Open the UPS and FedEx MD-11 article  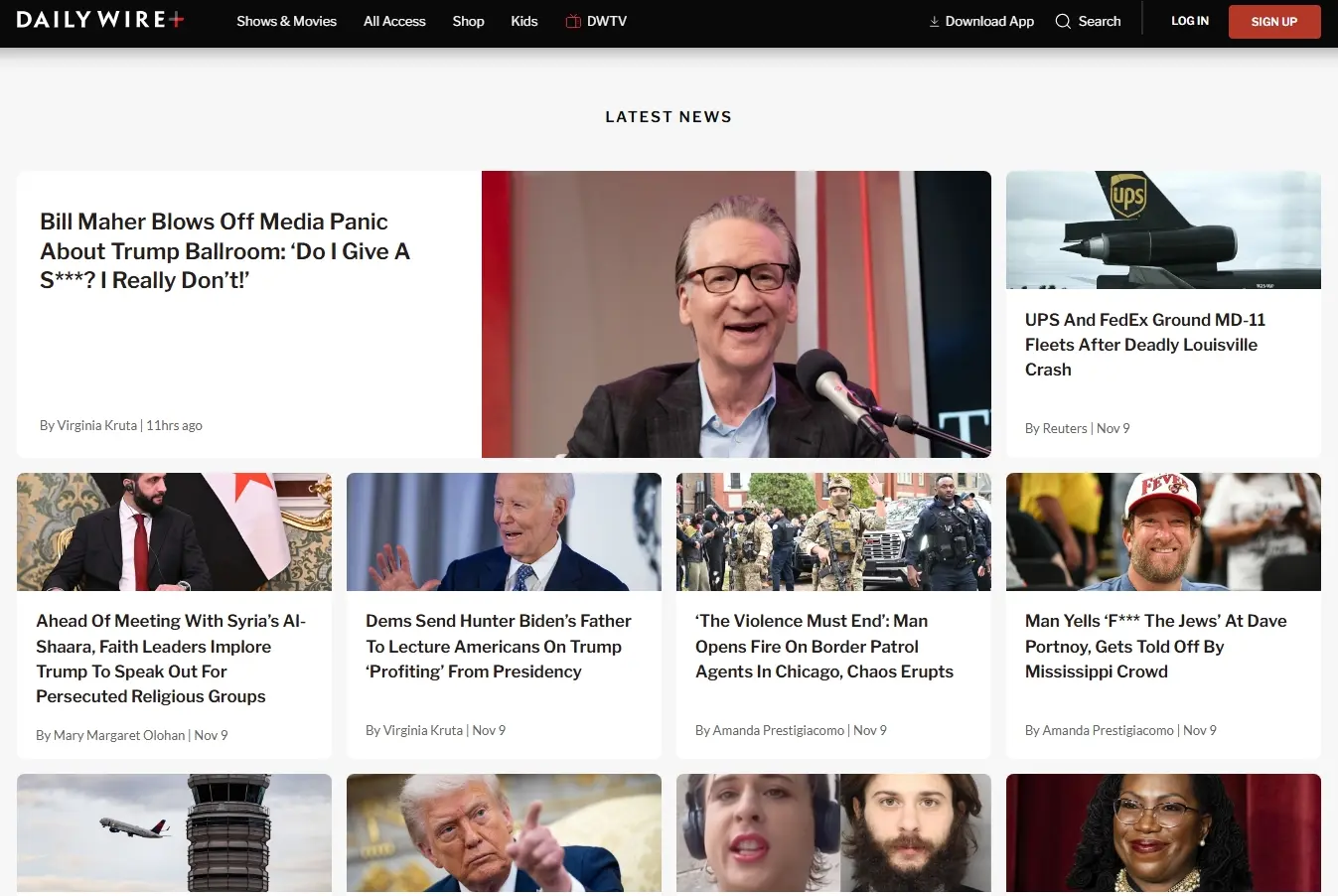pos(1144,345)
